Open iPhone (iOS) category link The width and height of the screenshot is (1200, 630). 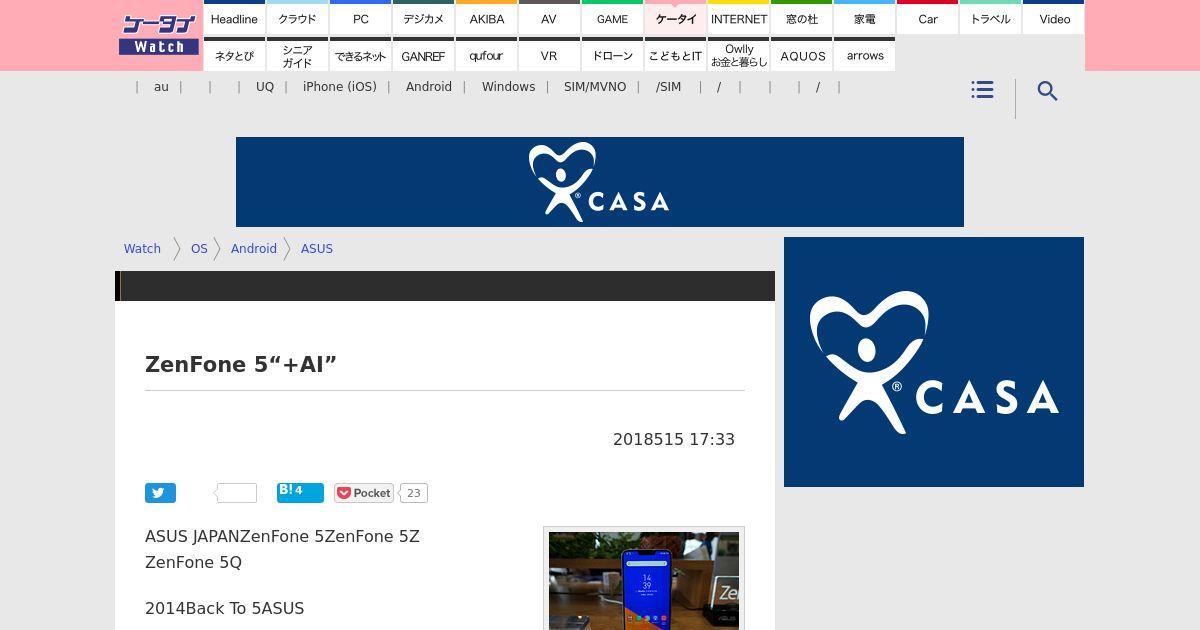click(340, 87)
